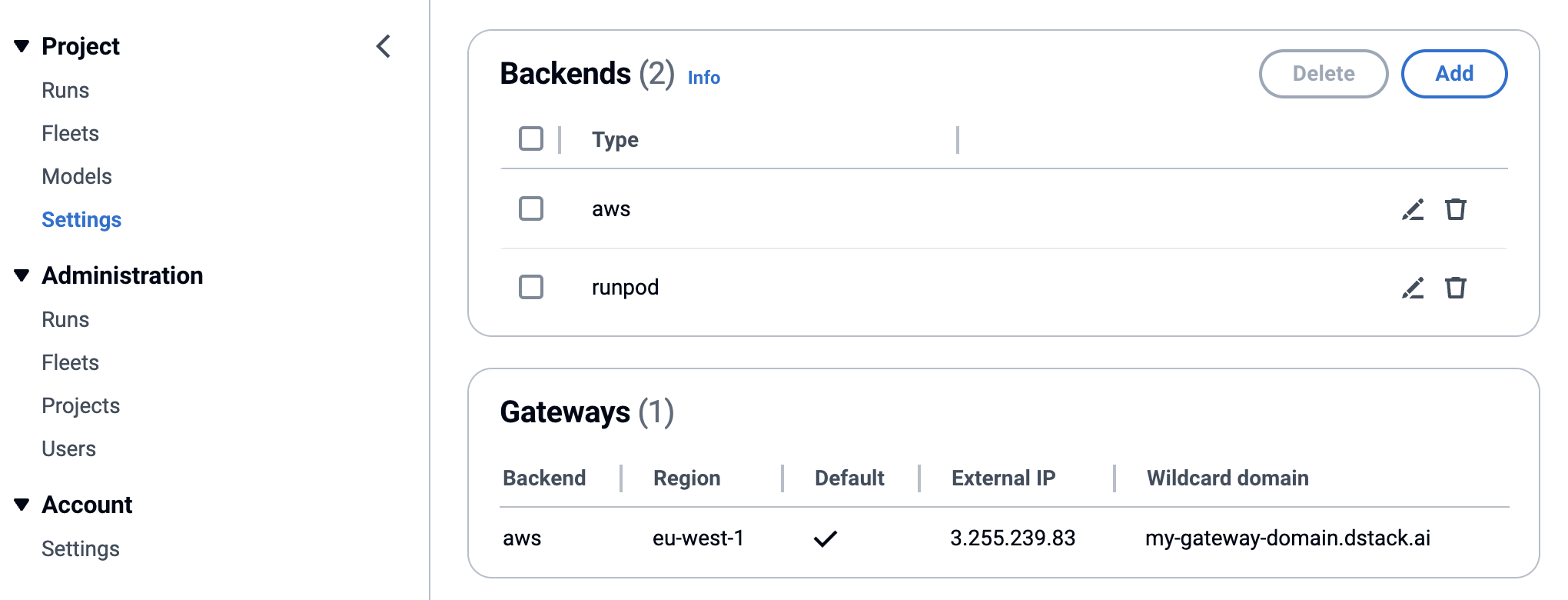1568x600 pixels.
Task: Open Administration Users page
Action: (68, 448)
